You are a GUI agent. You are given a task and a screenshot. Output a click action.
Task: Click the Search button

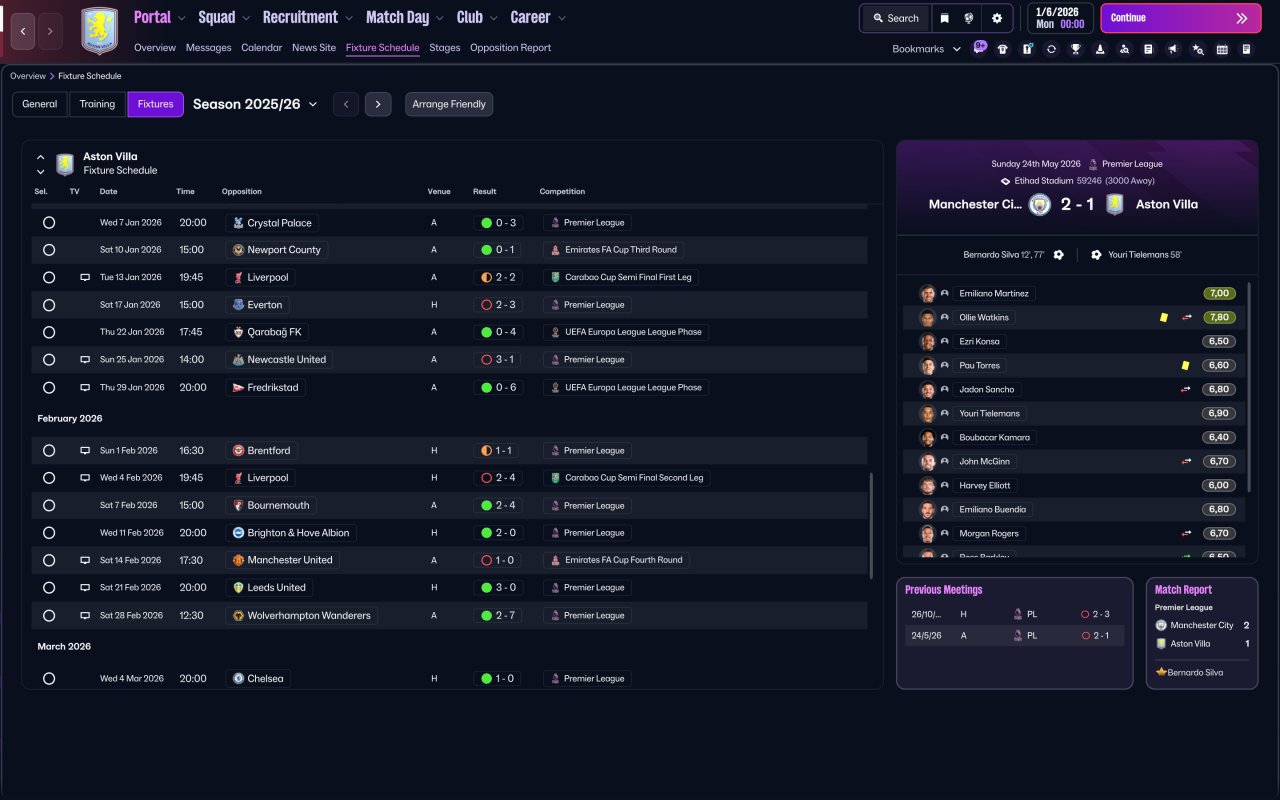point(895,18)
